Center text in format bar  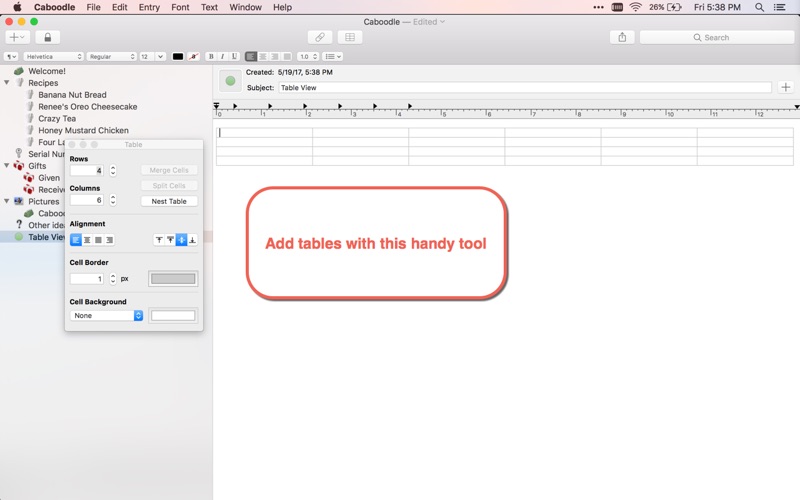click(263, 57)
